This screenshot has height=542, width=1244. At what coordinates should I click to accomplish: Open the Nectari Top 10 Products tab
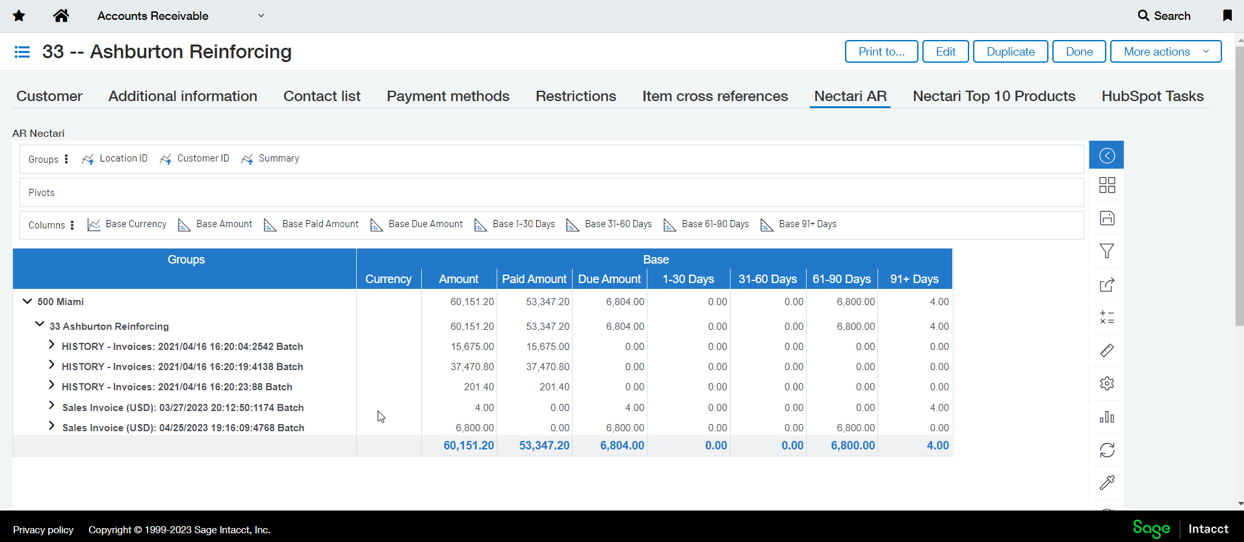(994, 96)
